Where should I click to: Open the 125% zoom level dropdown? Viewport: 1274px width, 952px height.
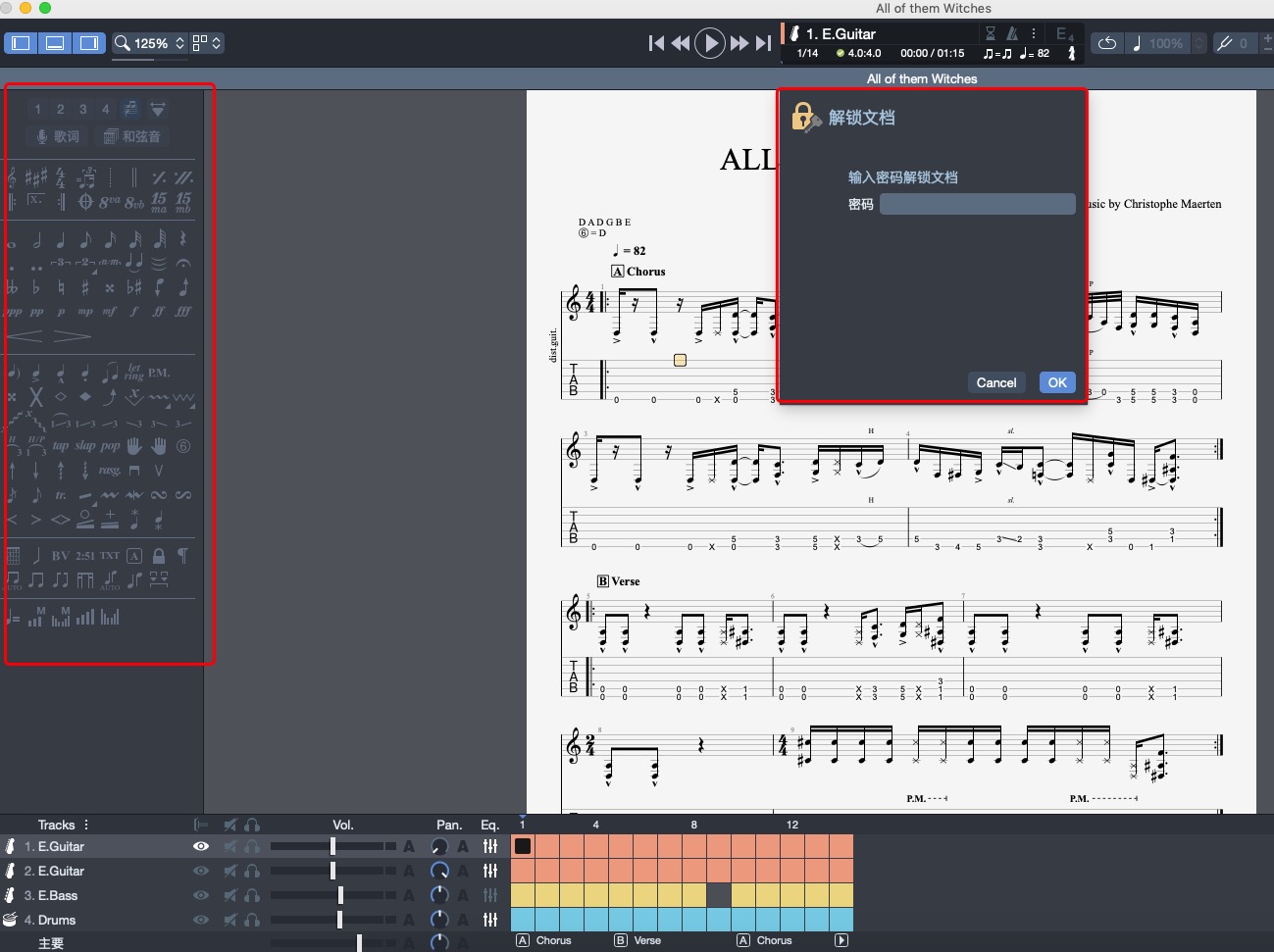[x=150, y=43]
